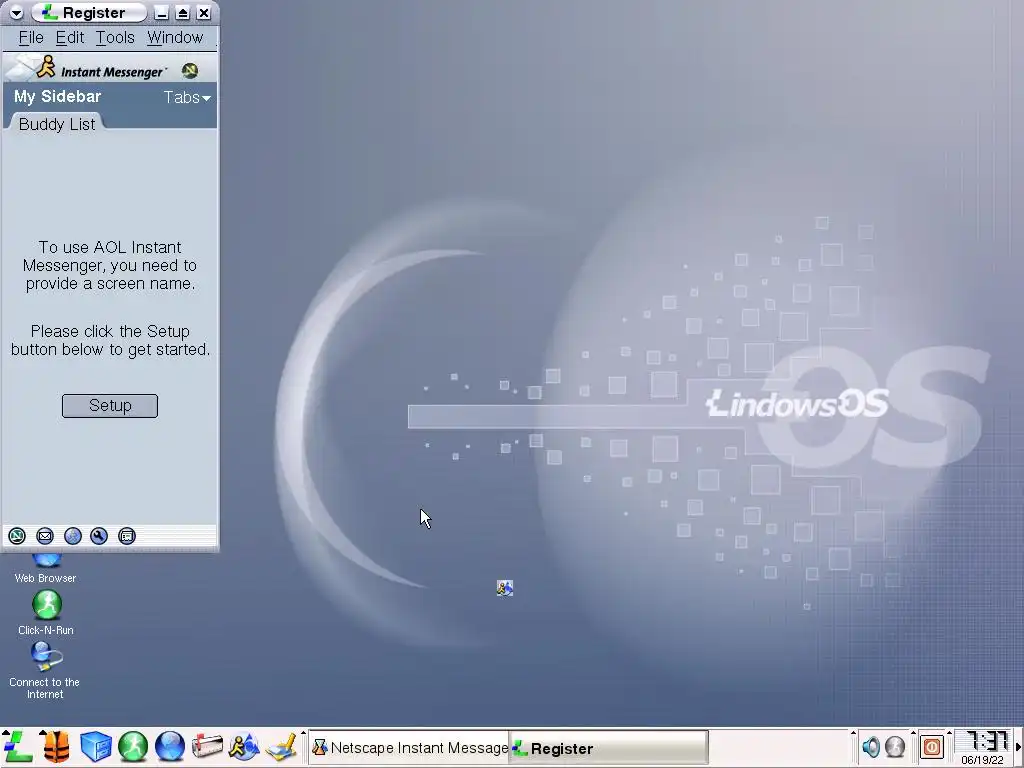
Task: Switch to Netscape Instant Messenger taskbar entry
Action: pos(409,748)
